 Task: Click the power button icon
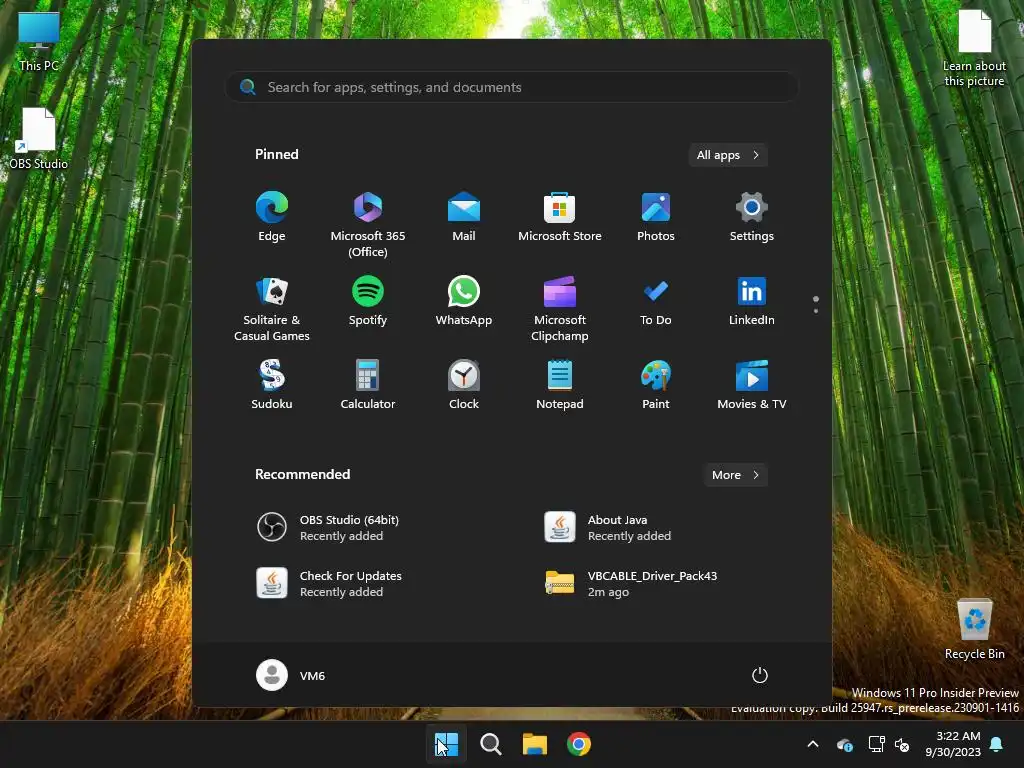[760, 675]
